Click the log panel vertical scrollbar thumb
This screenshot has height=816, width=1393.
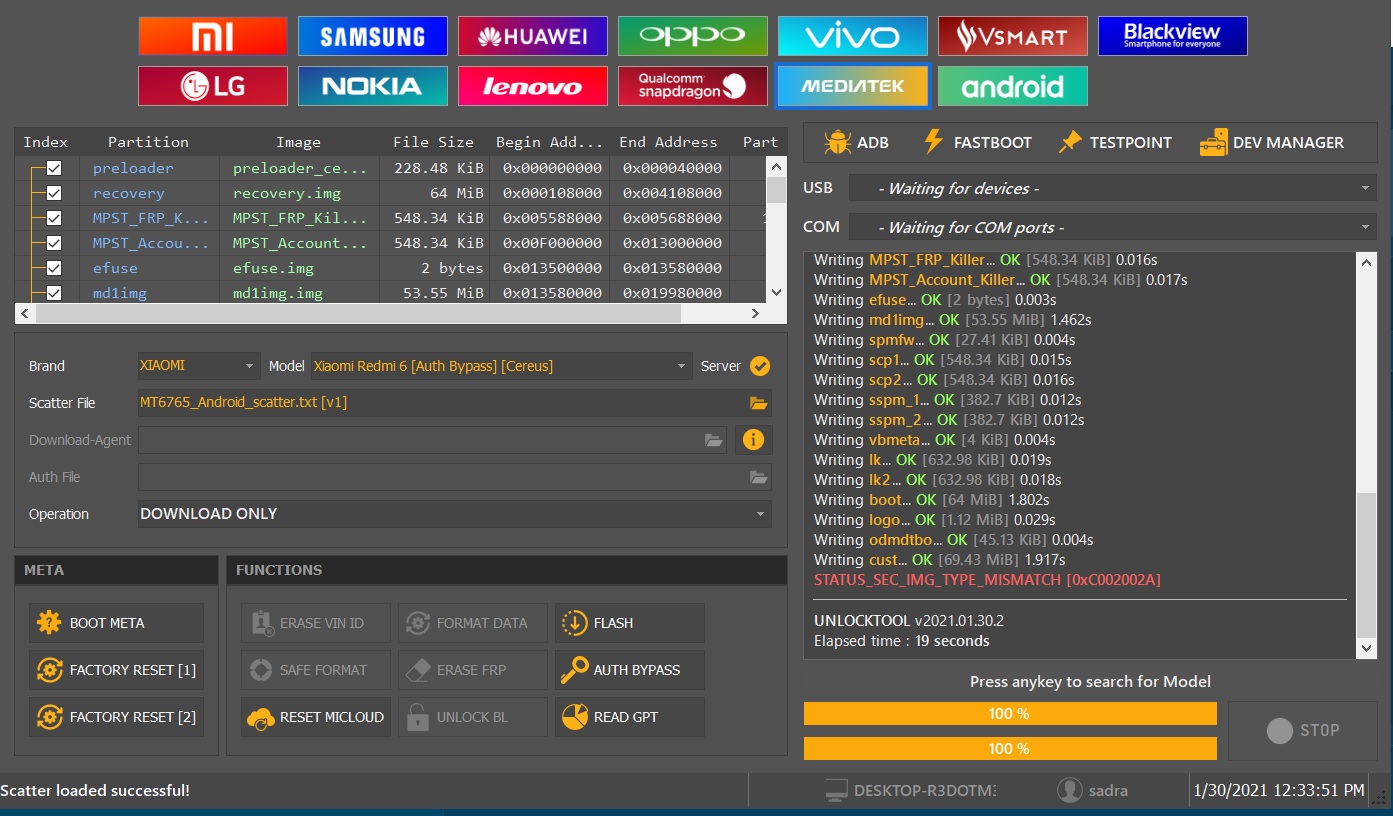(1366, 566)
